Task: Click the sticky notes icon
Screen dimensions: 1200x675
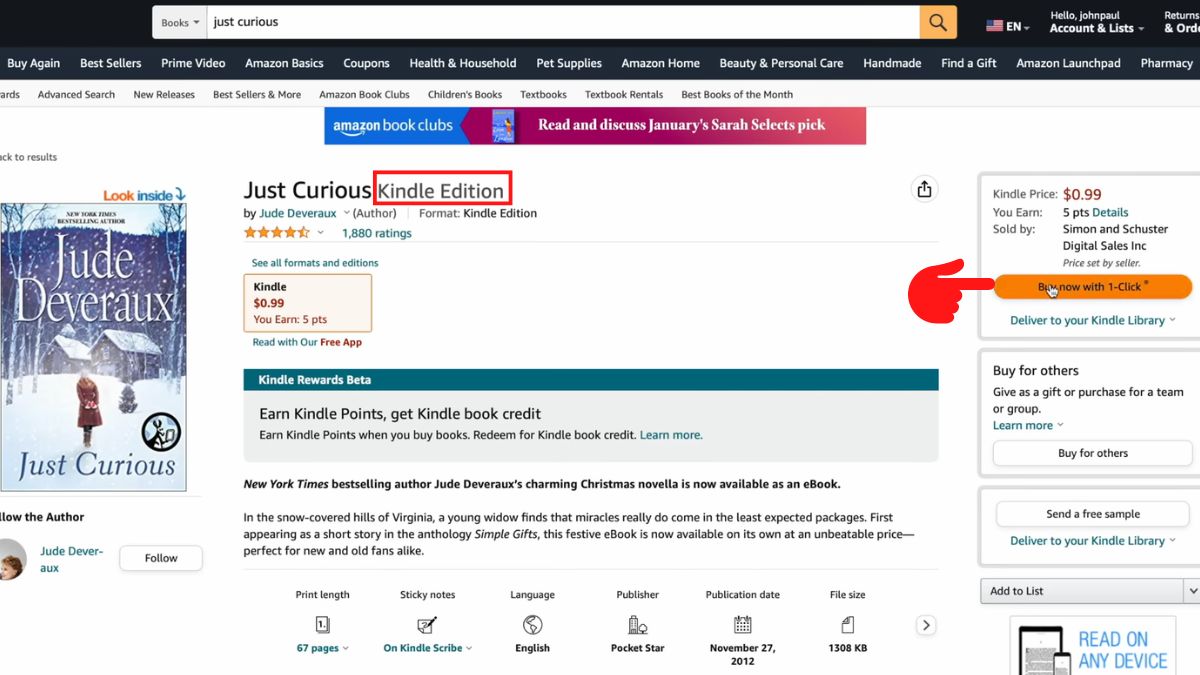Action: [427, 625]
